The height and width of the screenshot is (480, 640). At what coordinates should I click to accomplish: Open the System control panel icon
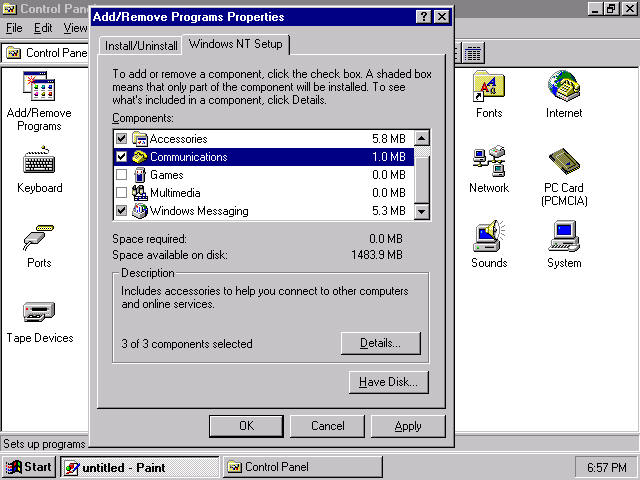[564, 236]
